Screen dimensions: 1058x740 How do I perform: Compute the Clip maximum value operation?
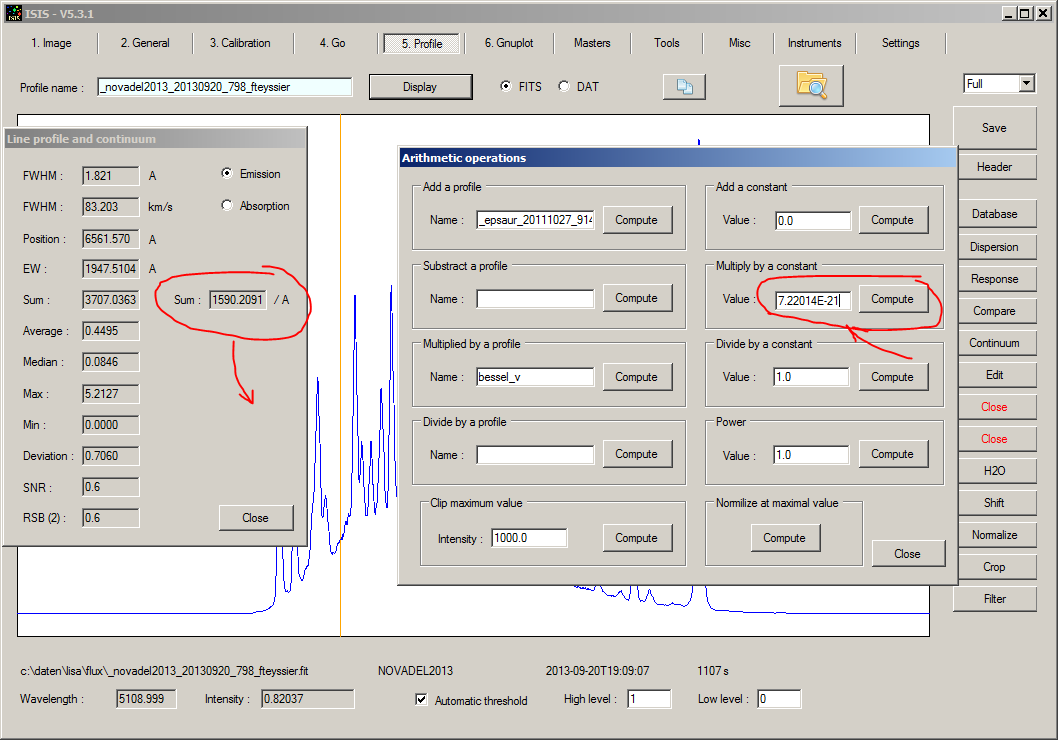click(637, 538)
